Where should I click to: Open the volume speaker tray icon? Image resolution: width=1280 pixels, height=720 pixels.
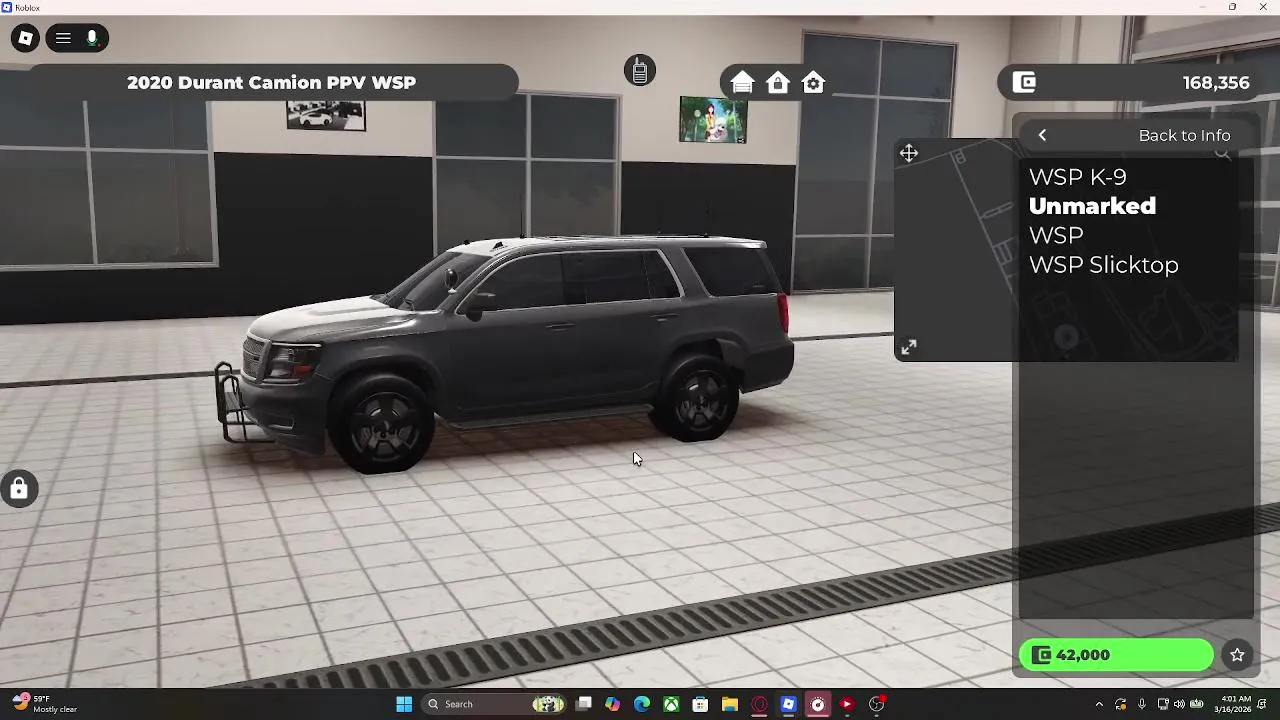1179,704
